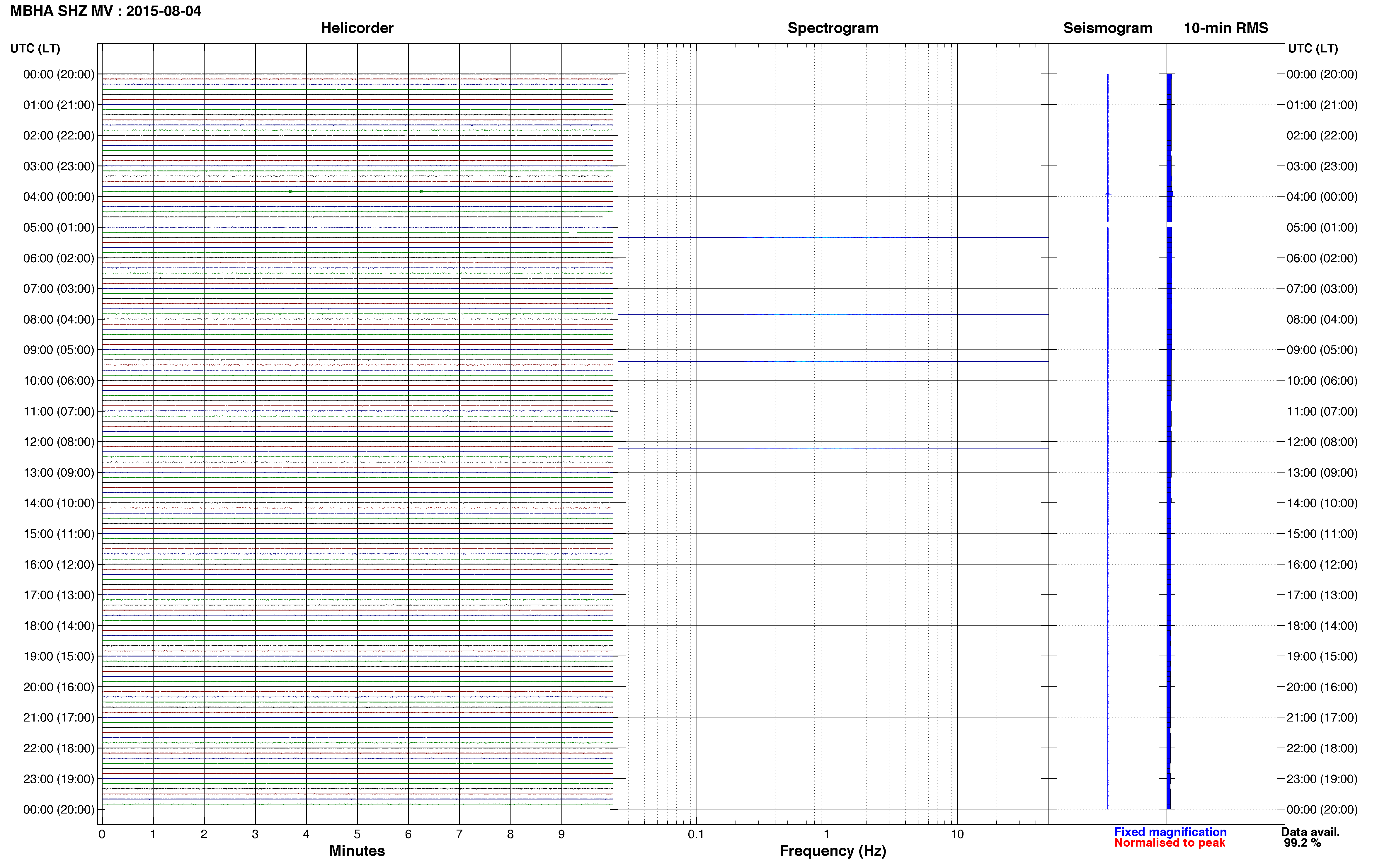Click '04:00 (00:00)' on the Helicorder time axis
Screen dimensions: 1389x868
[59, 197]
